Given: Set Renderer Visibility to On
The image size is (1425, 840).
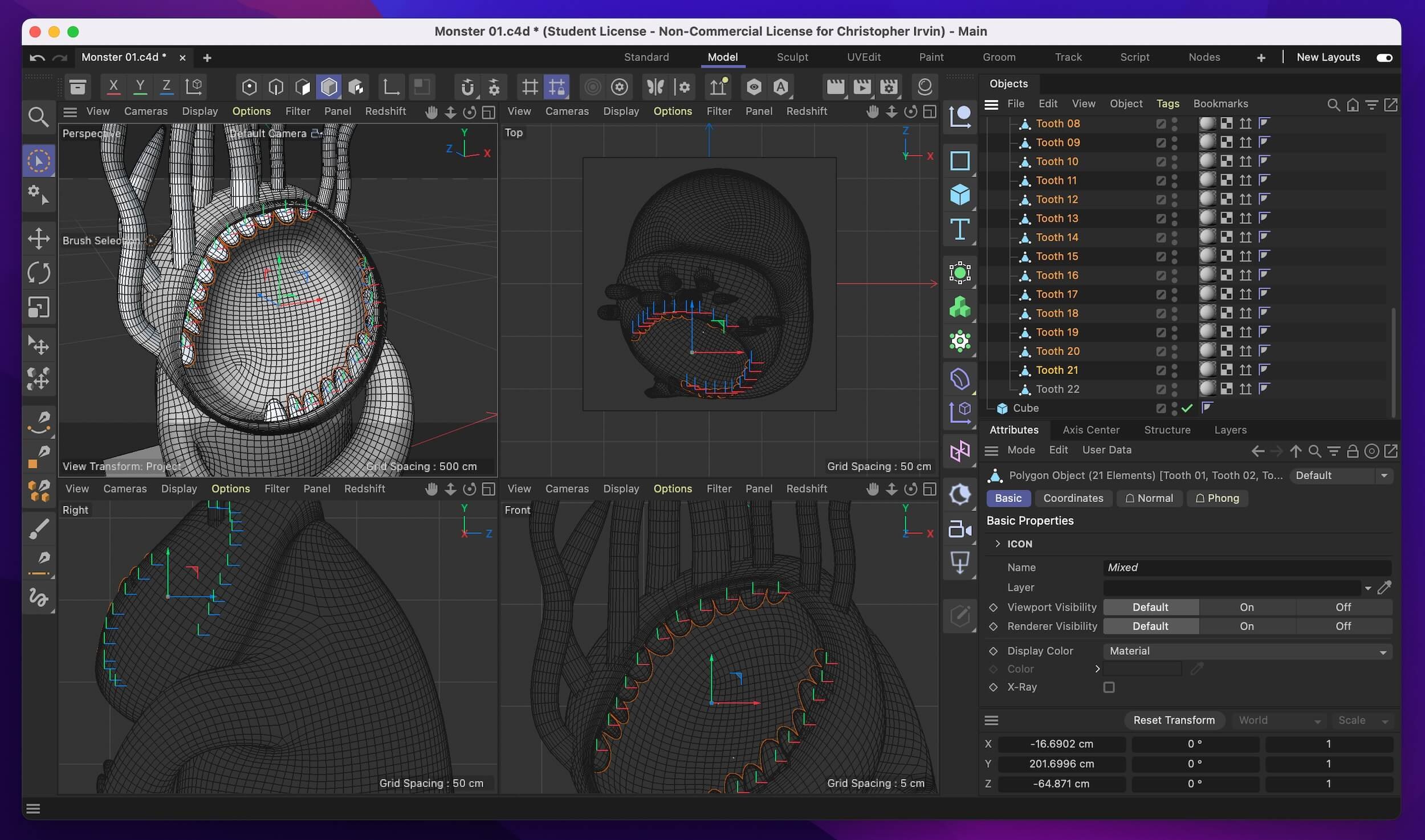Looking at the screenshot, I should pos(1247,626).
